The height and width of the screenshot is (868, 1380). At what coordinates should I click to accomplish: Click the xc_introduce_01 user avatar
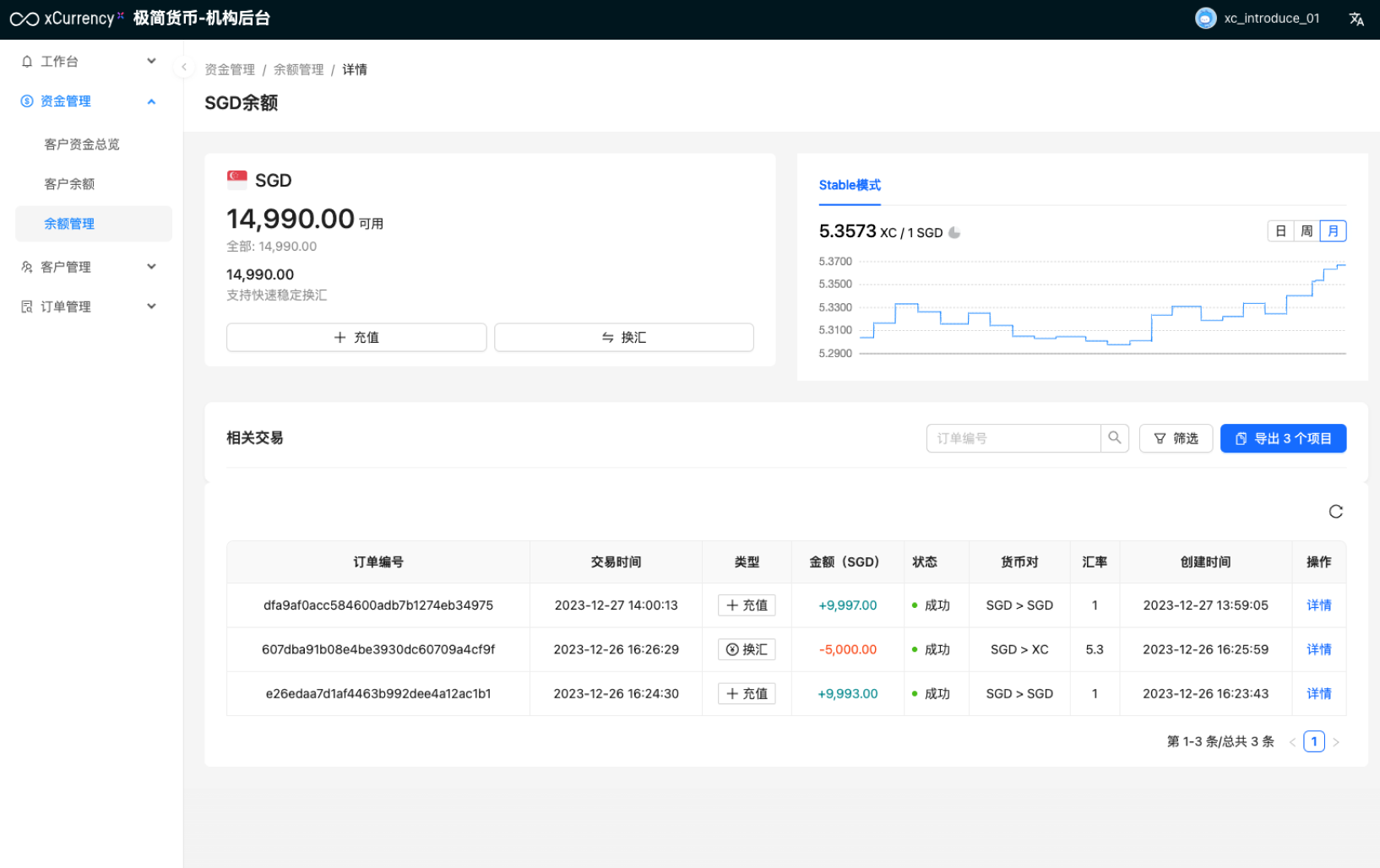click(x=1205, y=19)
